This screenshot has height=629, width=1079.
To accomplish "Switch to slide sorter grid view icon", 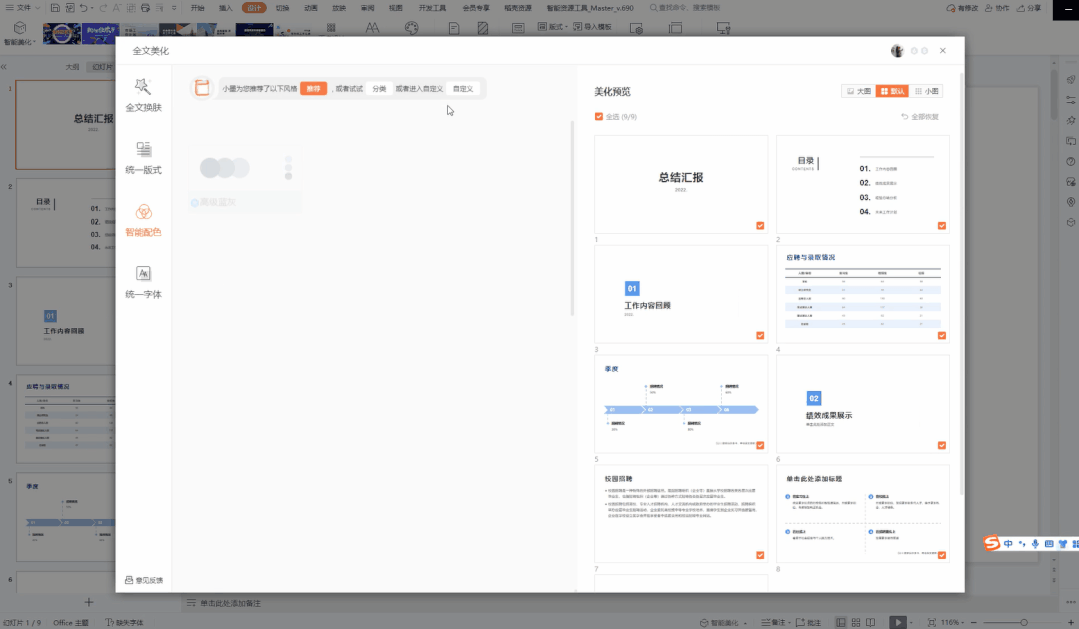I will 856,622.
